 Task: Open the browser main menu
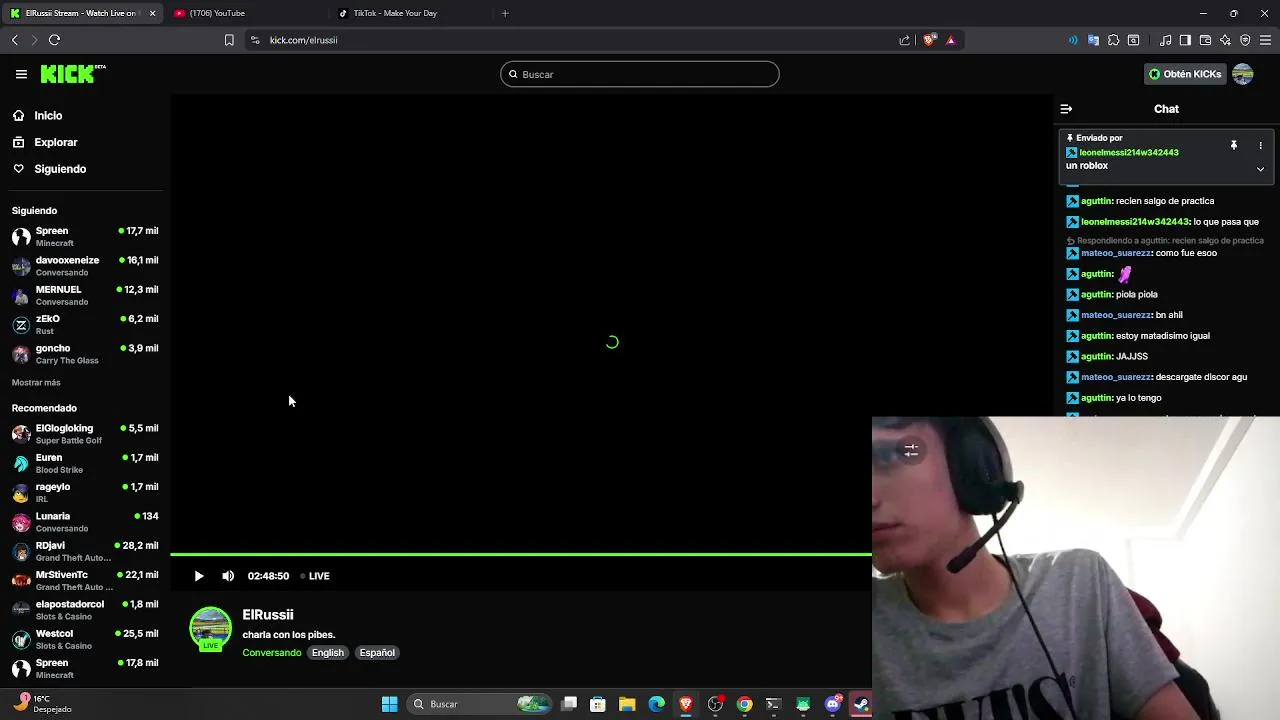click(x=1265, y=40)
